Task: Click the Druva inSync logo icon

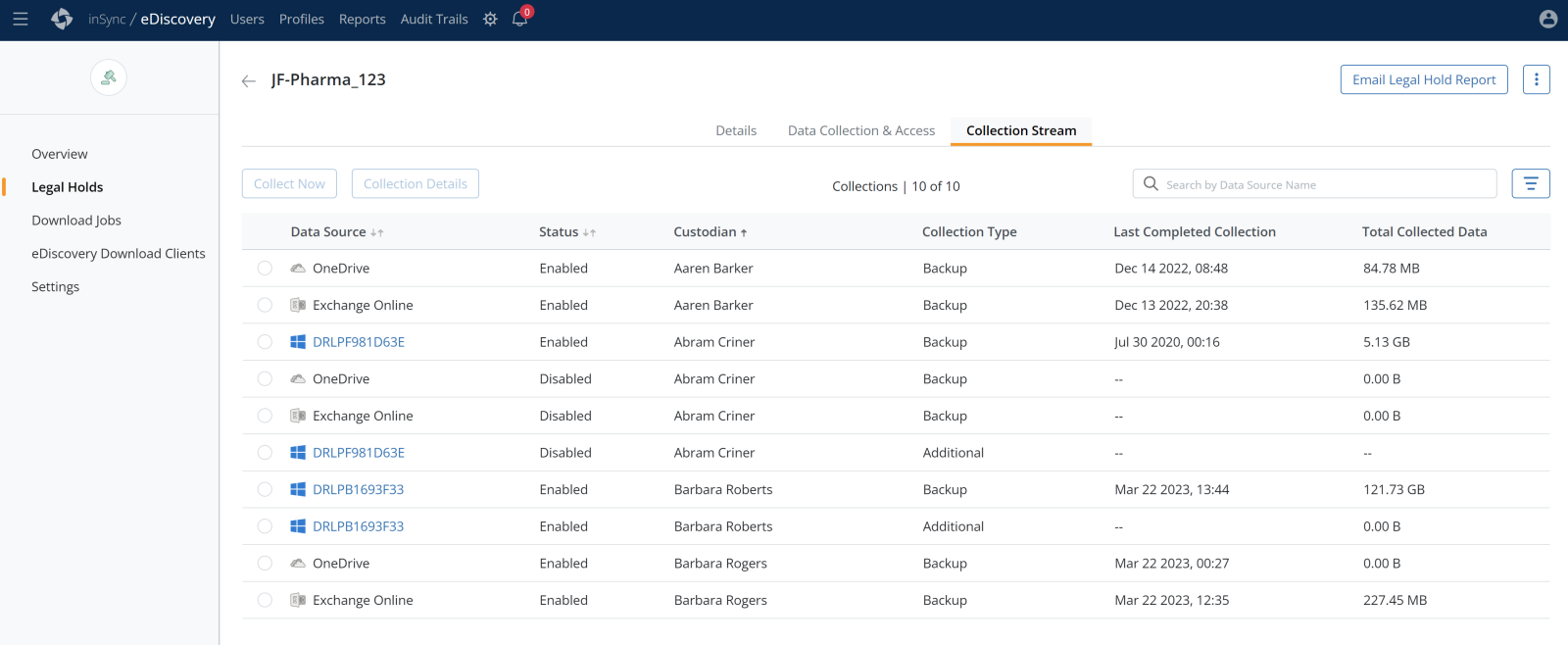Action: tap(62, 19)
